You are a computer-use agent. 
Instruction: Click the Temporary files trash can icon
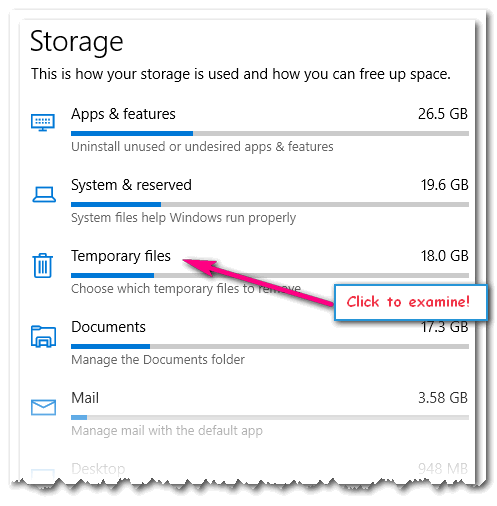[43, 265]
